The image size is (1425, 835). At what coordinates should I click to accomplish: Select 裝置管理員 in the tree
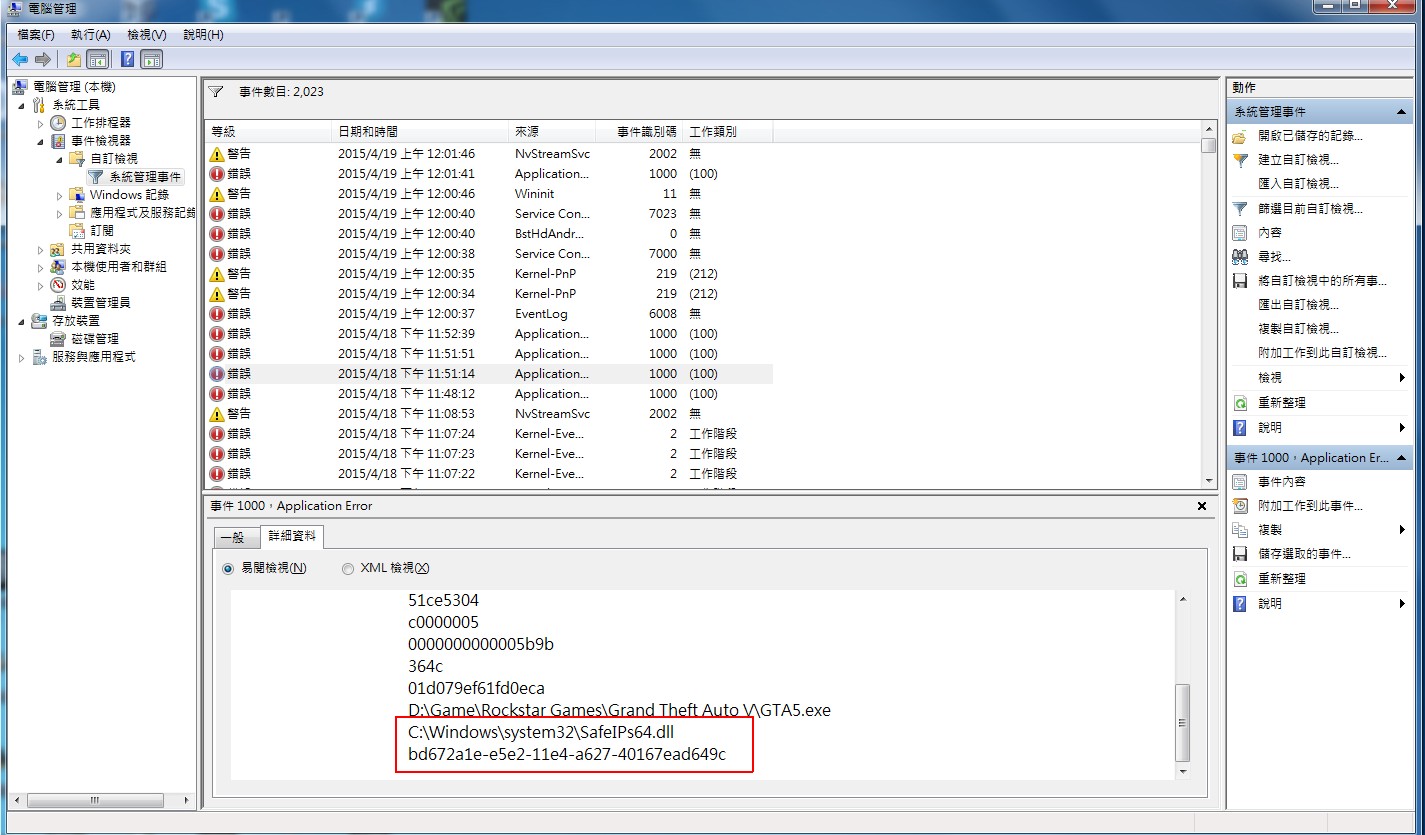(x=100, y=303)
